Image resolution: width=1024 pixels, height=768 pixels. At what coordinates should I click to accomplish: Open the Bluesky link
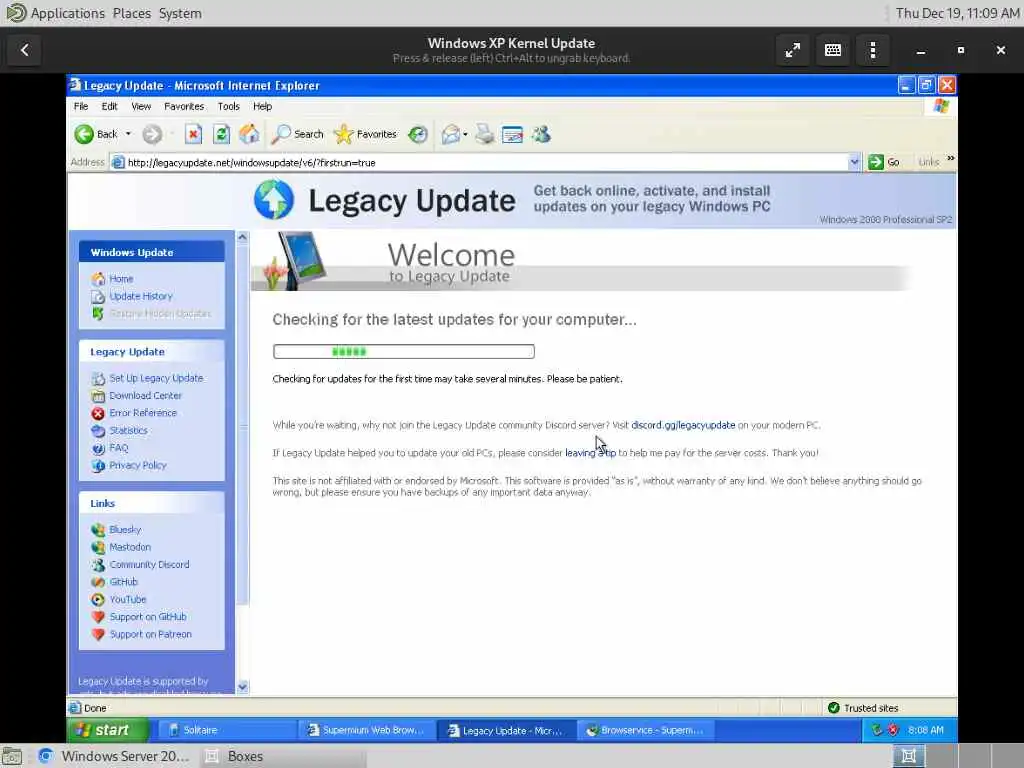point(125,530)
